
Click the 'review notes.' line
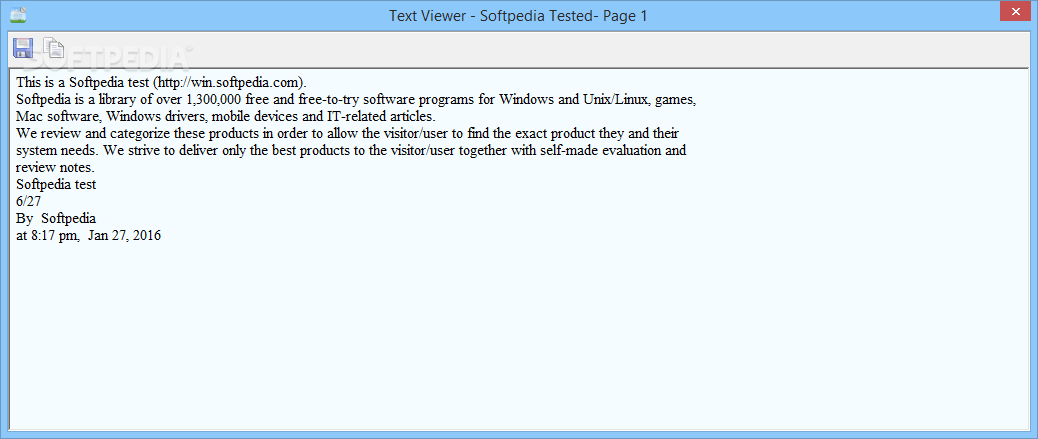point(55,167)
